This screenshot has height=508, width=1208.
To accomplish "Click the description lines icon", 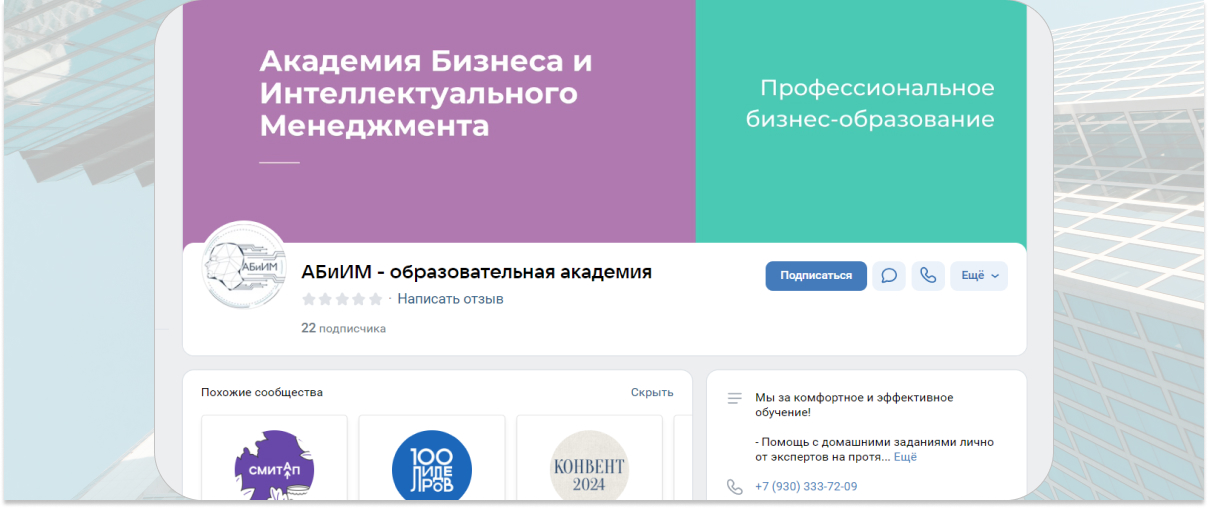I will tap(735, 398).
